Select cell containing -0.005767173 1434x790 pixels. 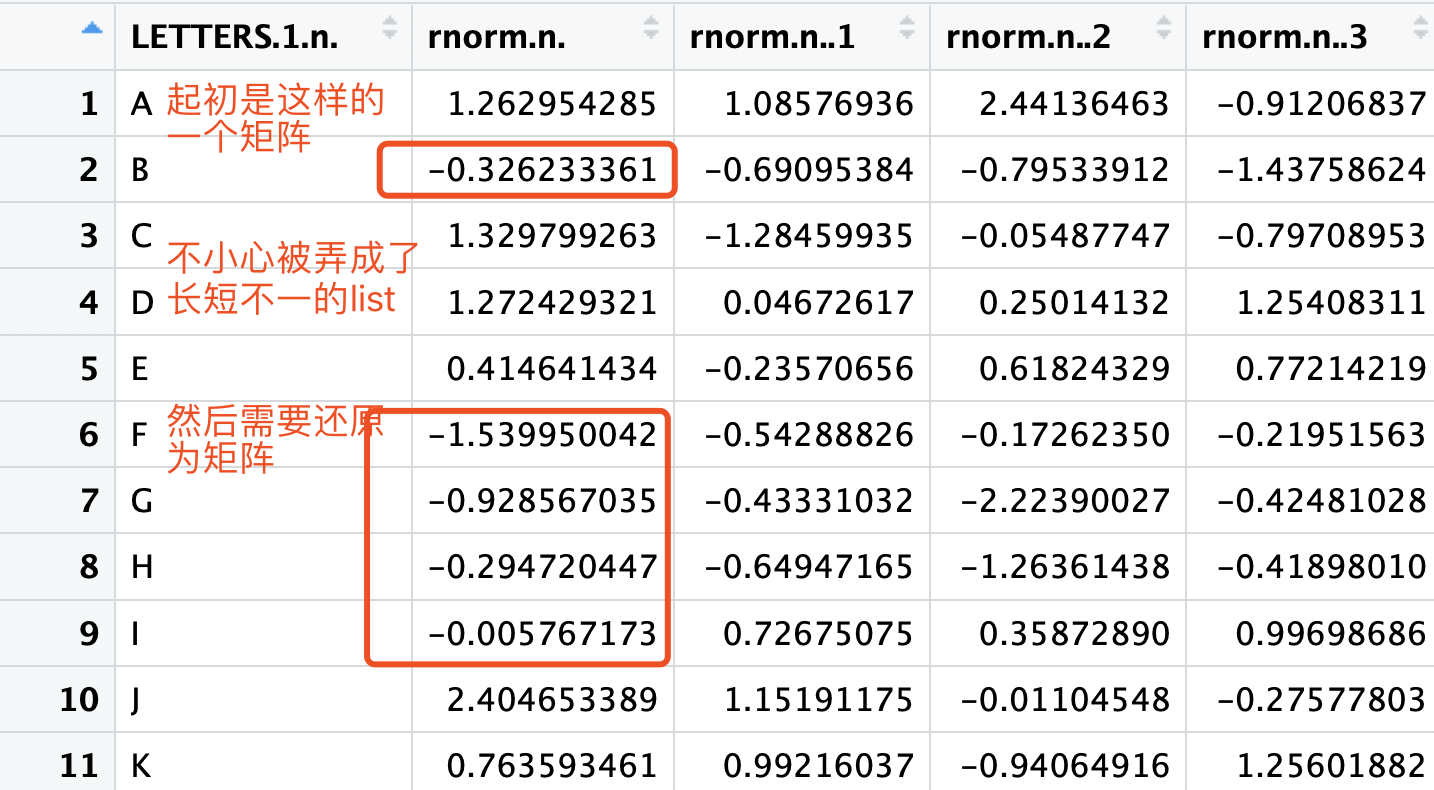(542, 633)
